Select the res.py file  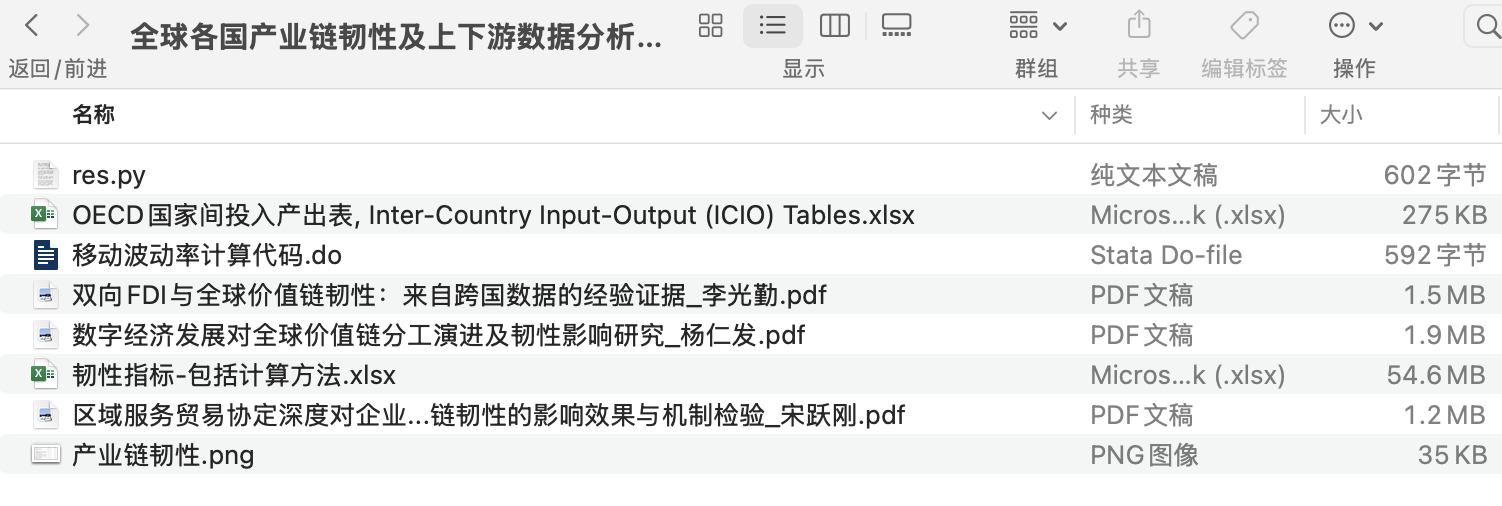(x=109, y=175)
